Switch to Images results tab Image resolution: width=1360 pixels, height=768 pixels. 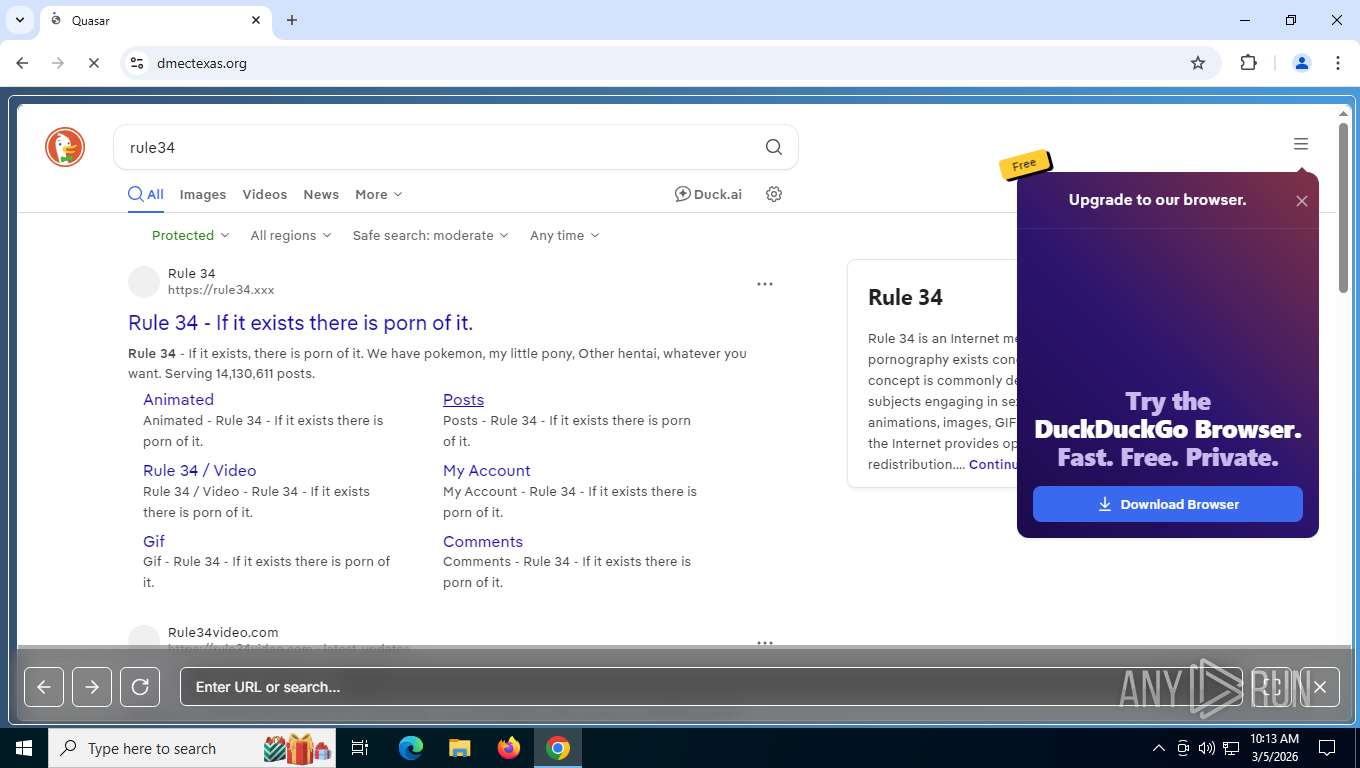203,194
